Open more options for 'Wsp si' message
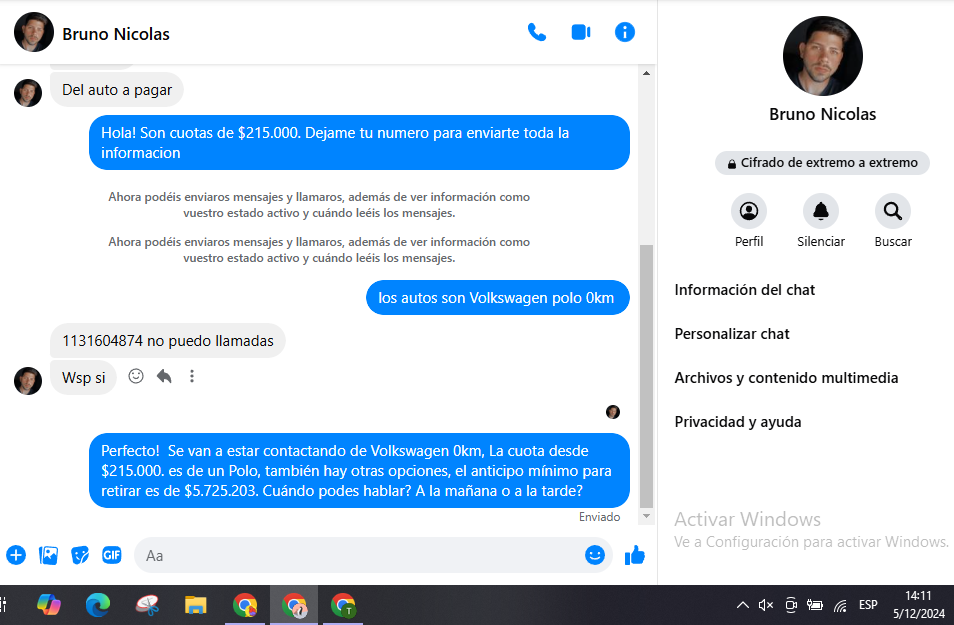 192,376
